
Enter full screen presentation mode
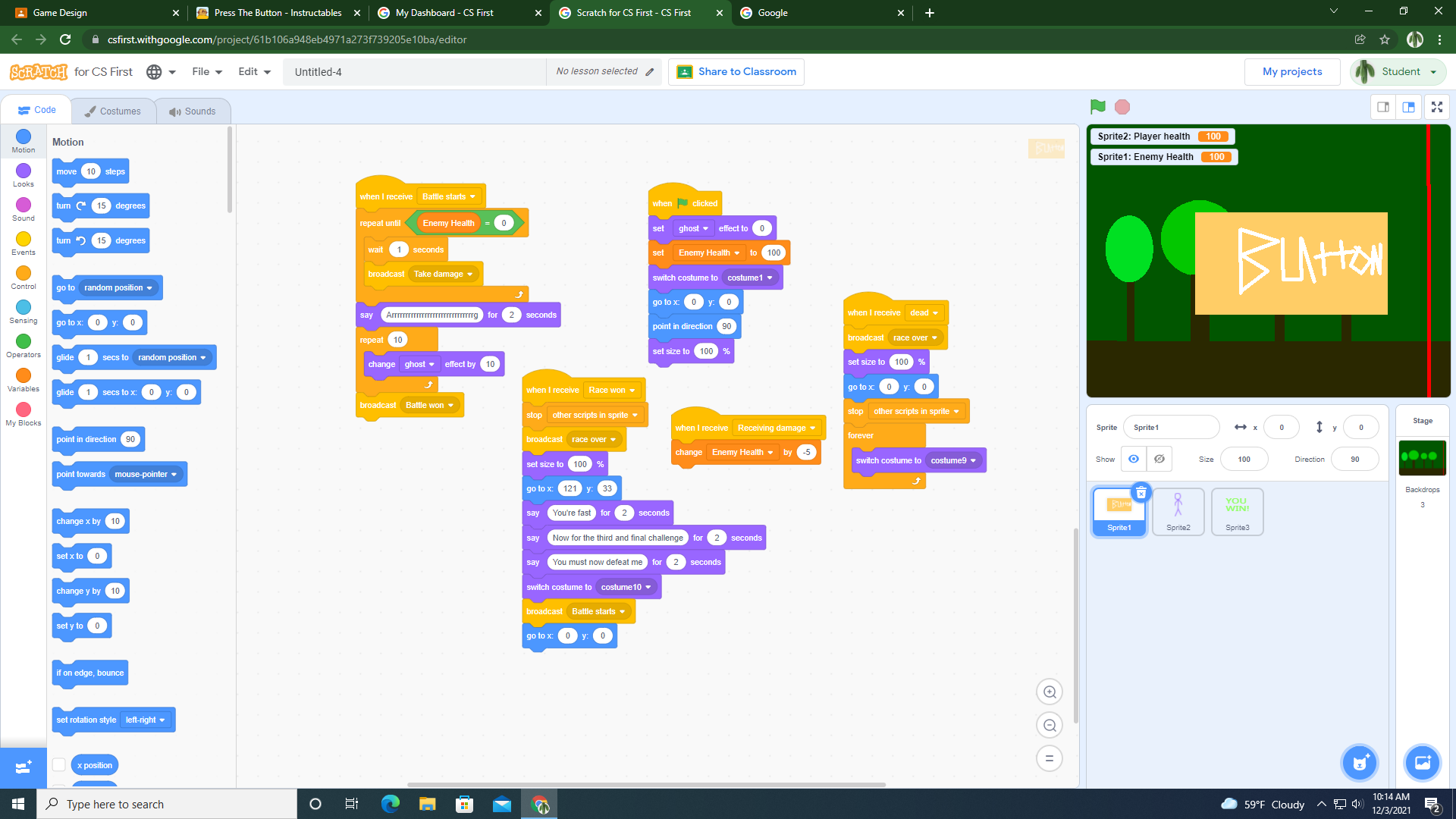click(1436, 107)
